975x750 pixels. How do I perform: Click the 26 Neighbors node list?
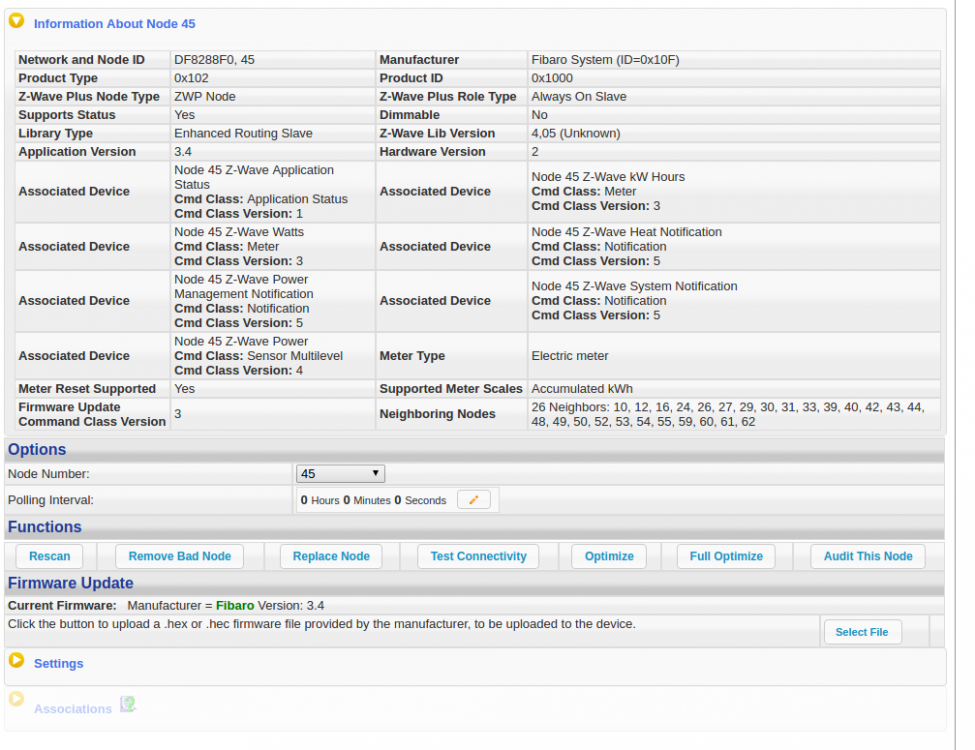[x=733, y=414]
